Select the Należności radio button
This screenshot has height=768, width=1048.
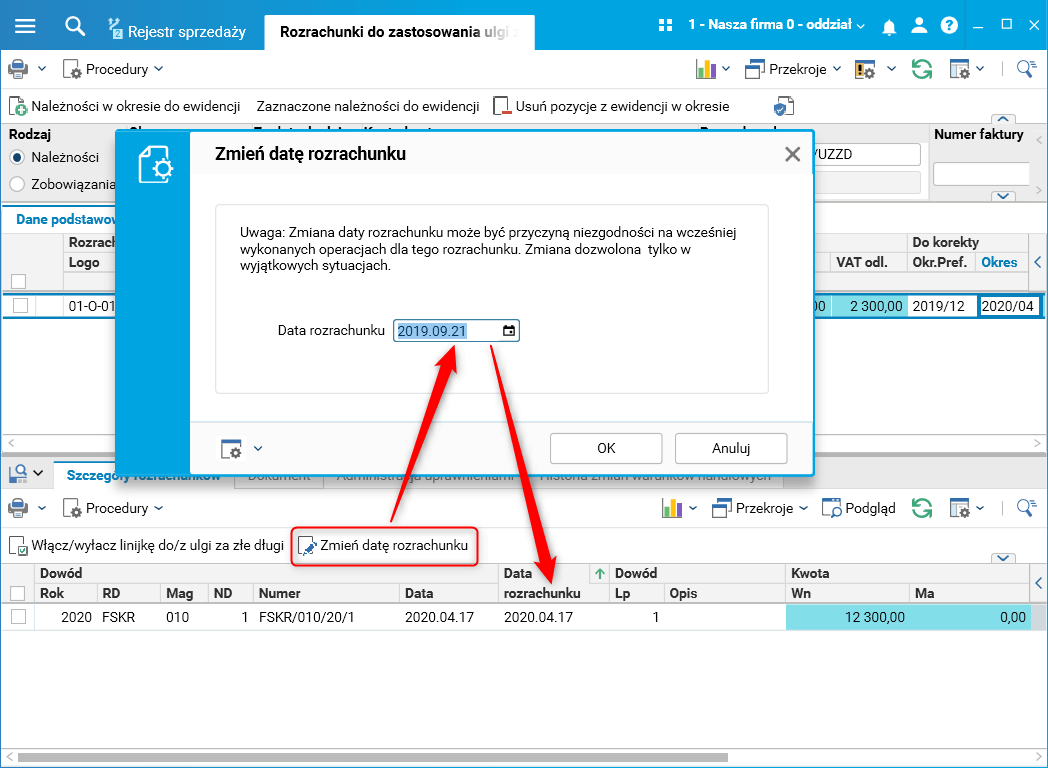(x=17, y=158)
